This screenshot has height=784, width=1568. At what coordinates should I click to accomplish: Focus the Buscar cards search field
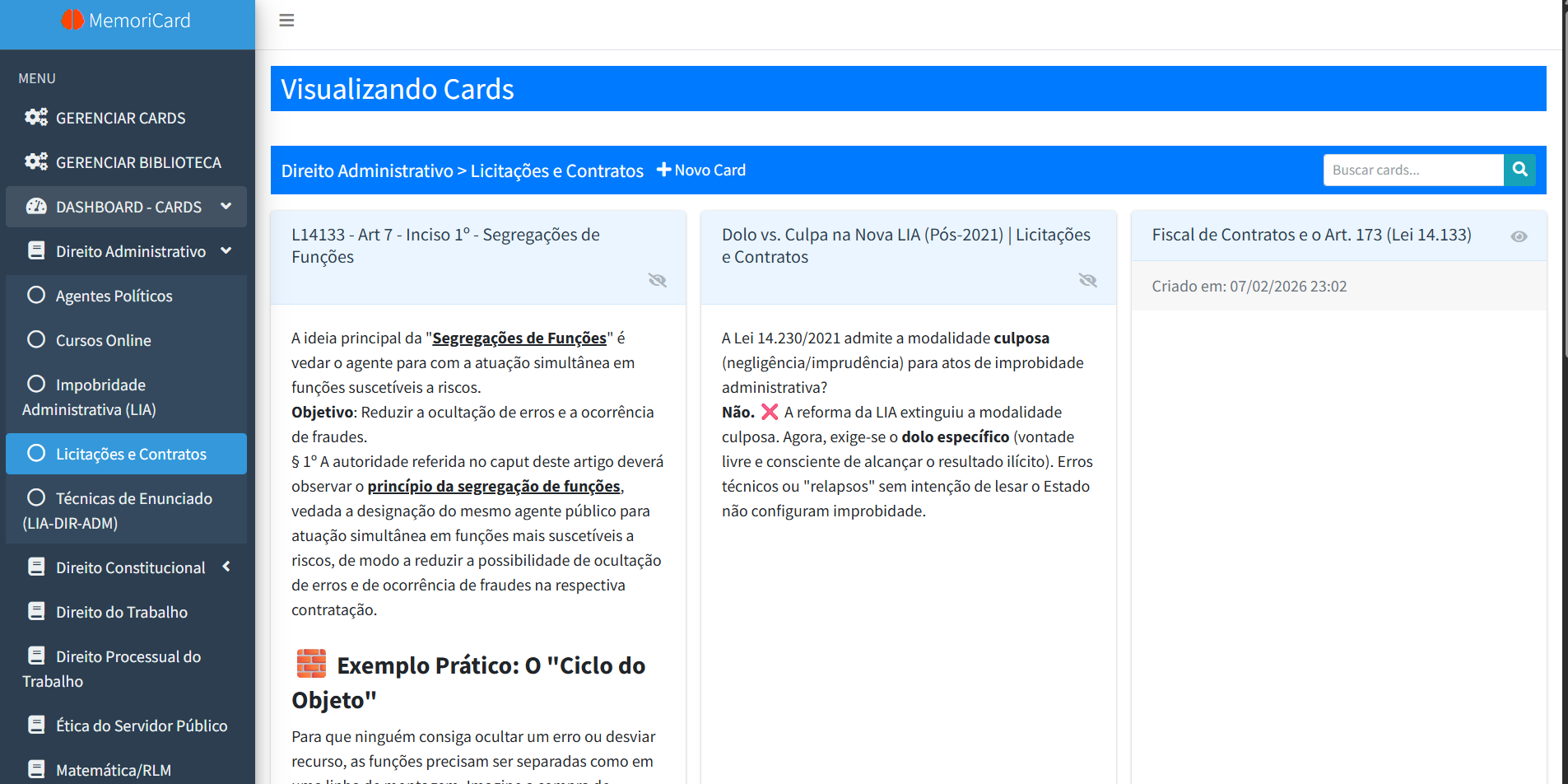[1412, 170]
